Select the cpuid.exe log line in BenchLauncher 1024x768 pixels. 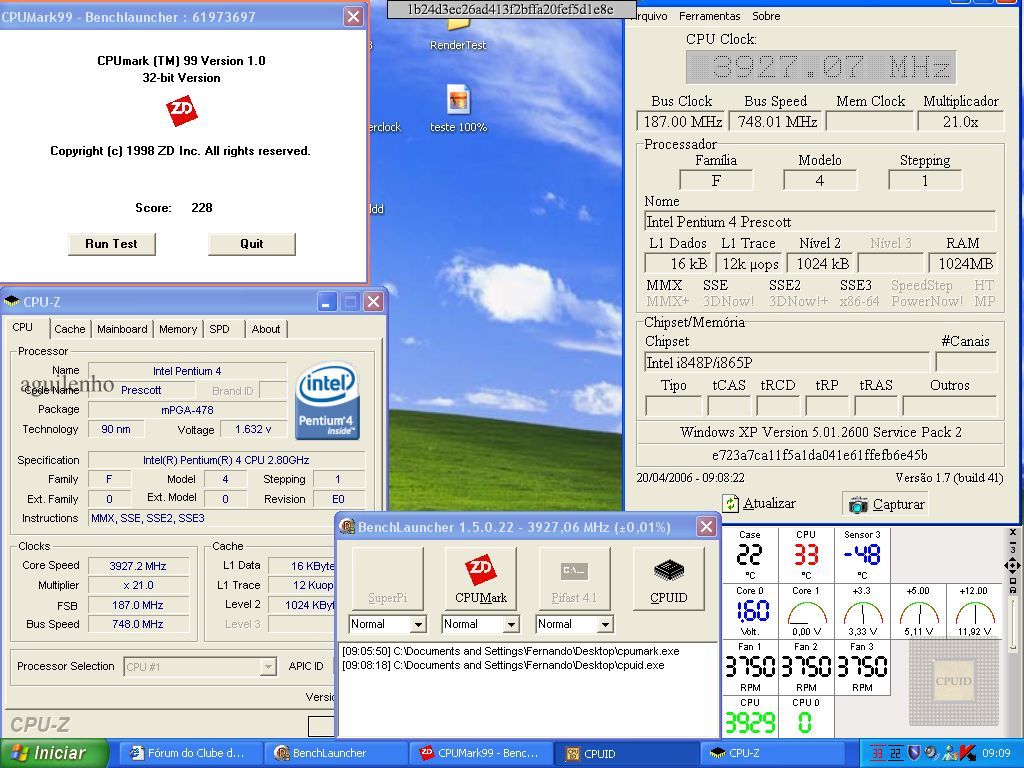coord(503,665)
